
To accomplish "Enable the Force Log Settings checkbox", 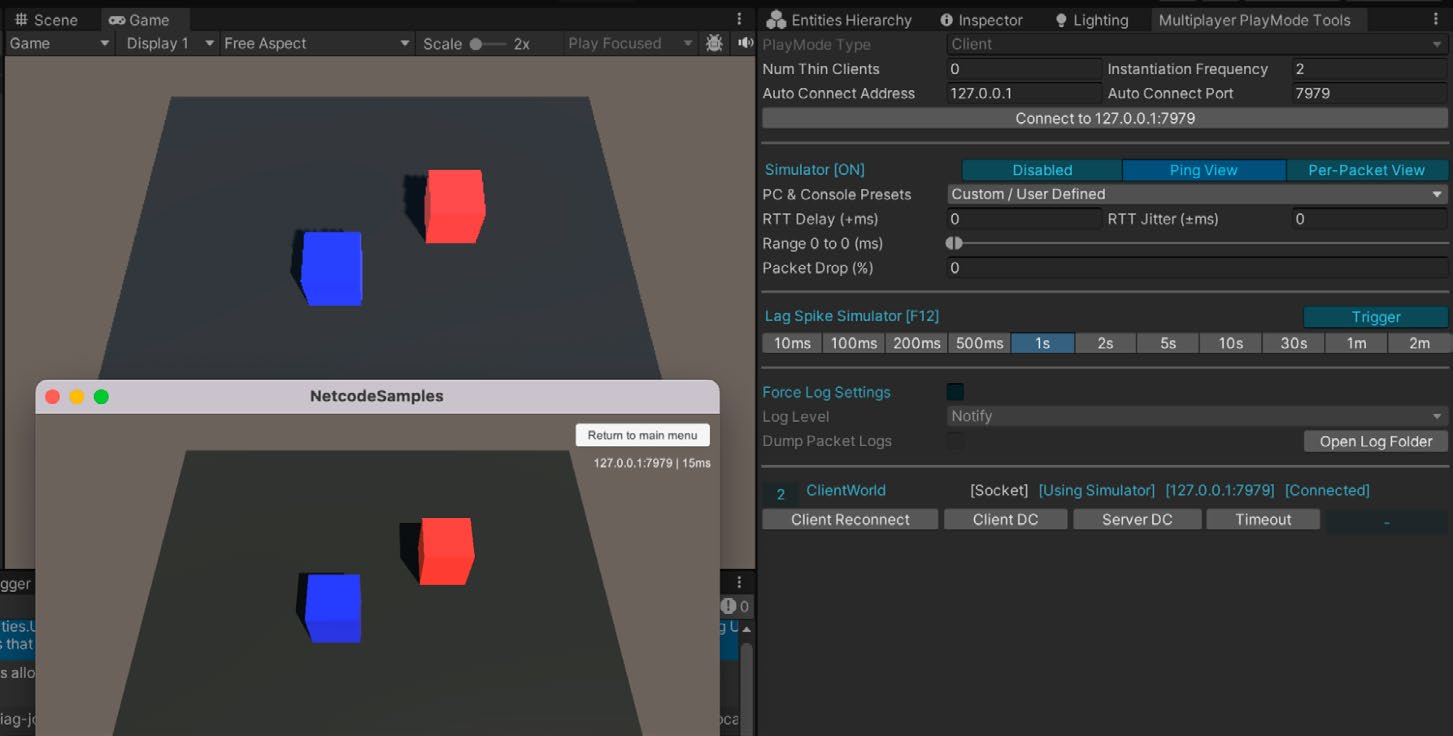I will tap(956, 392).
